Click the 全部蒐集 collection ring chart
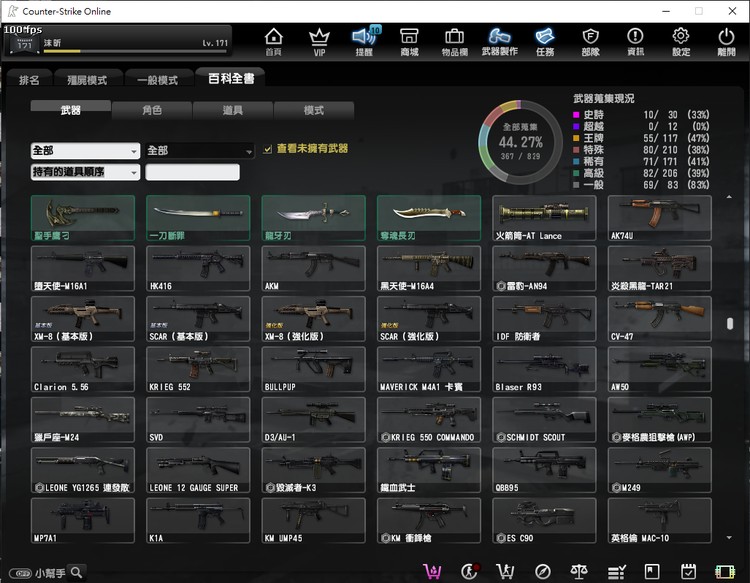Viewport: 750px width, 583px height. 520,142
